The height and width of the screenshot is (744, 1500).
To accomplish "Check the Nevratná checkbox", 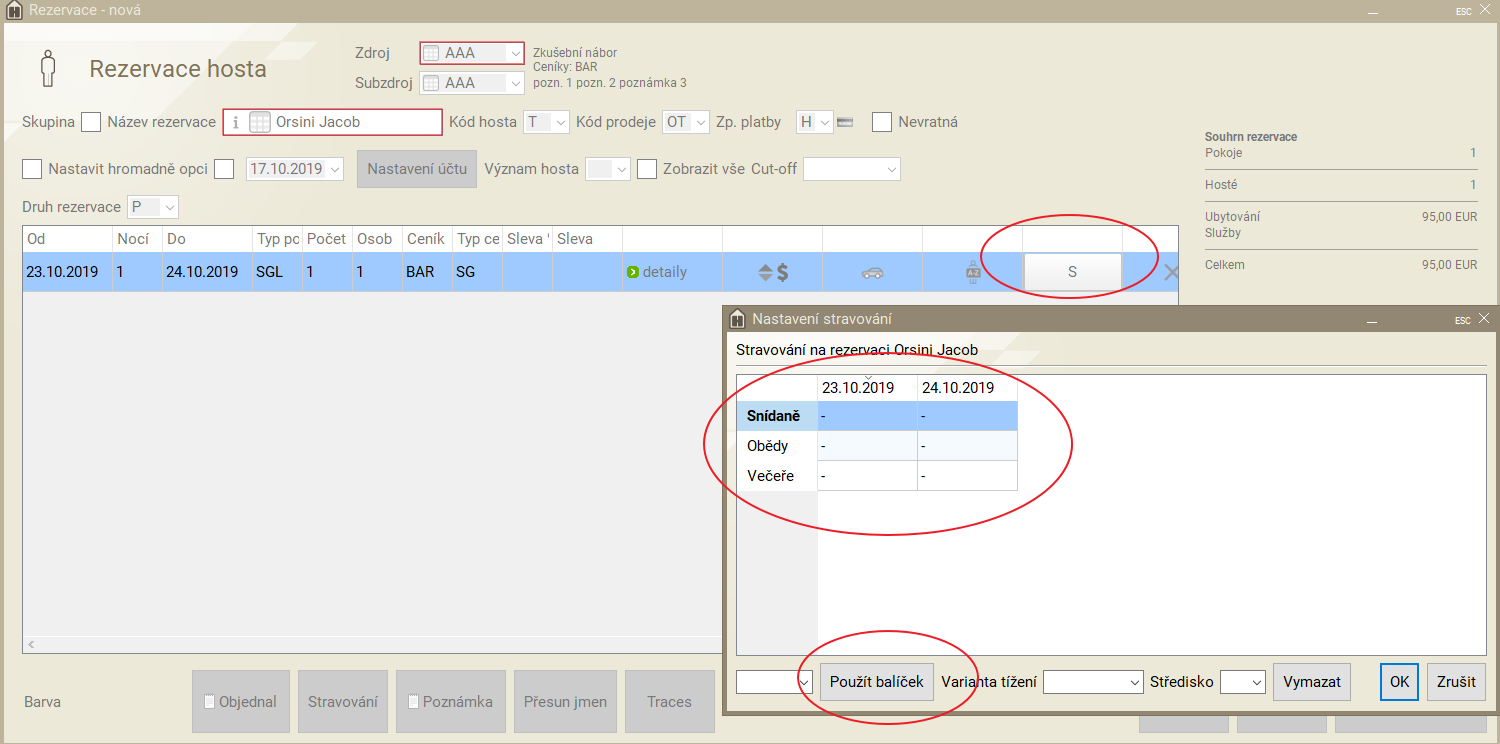I will coord(882,122).
